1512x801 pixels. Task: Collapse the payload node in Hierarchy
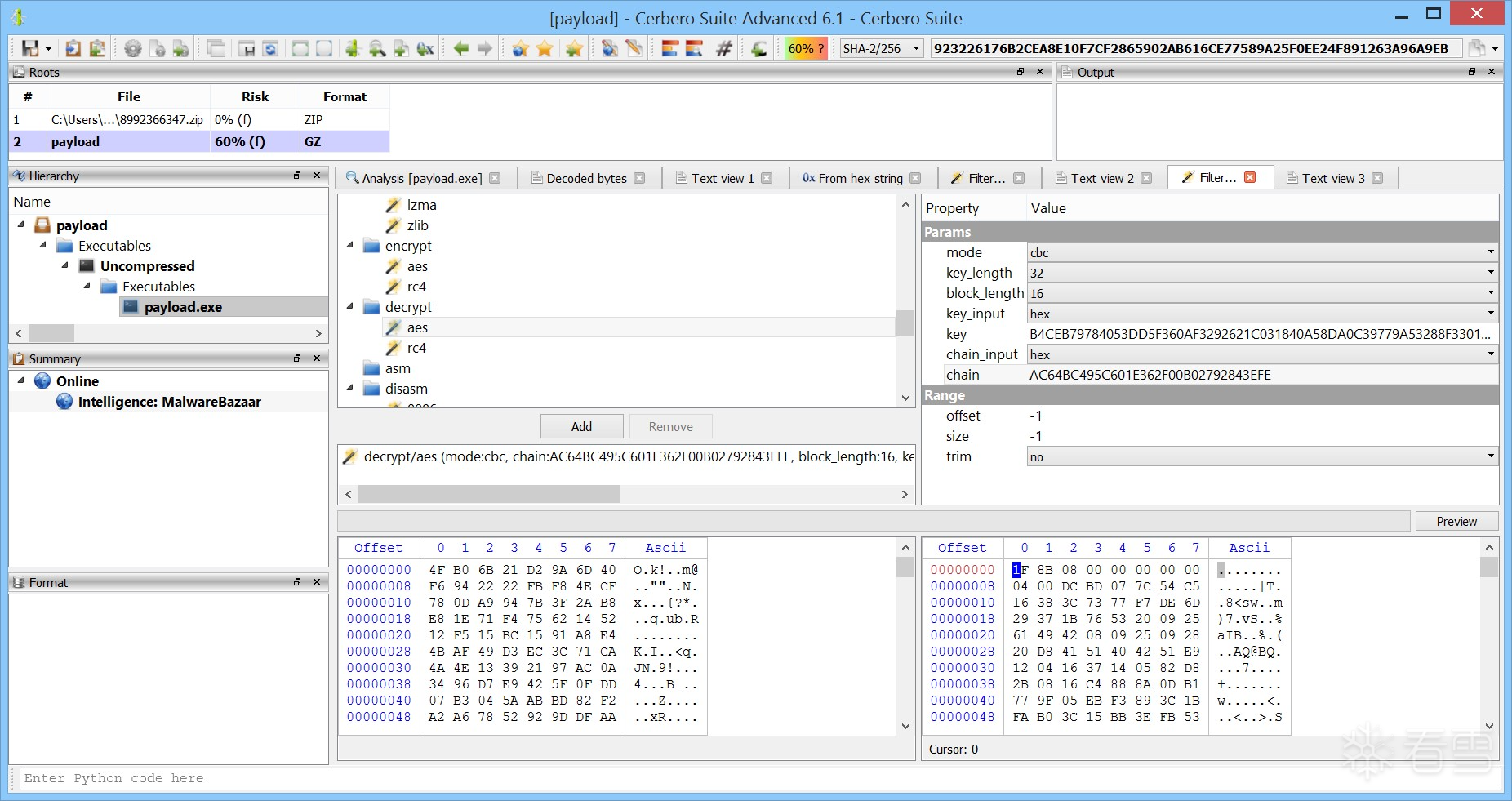click(20, 225)
